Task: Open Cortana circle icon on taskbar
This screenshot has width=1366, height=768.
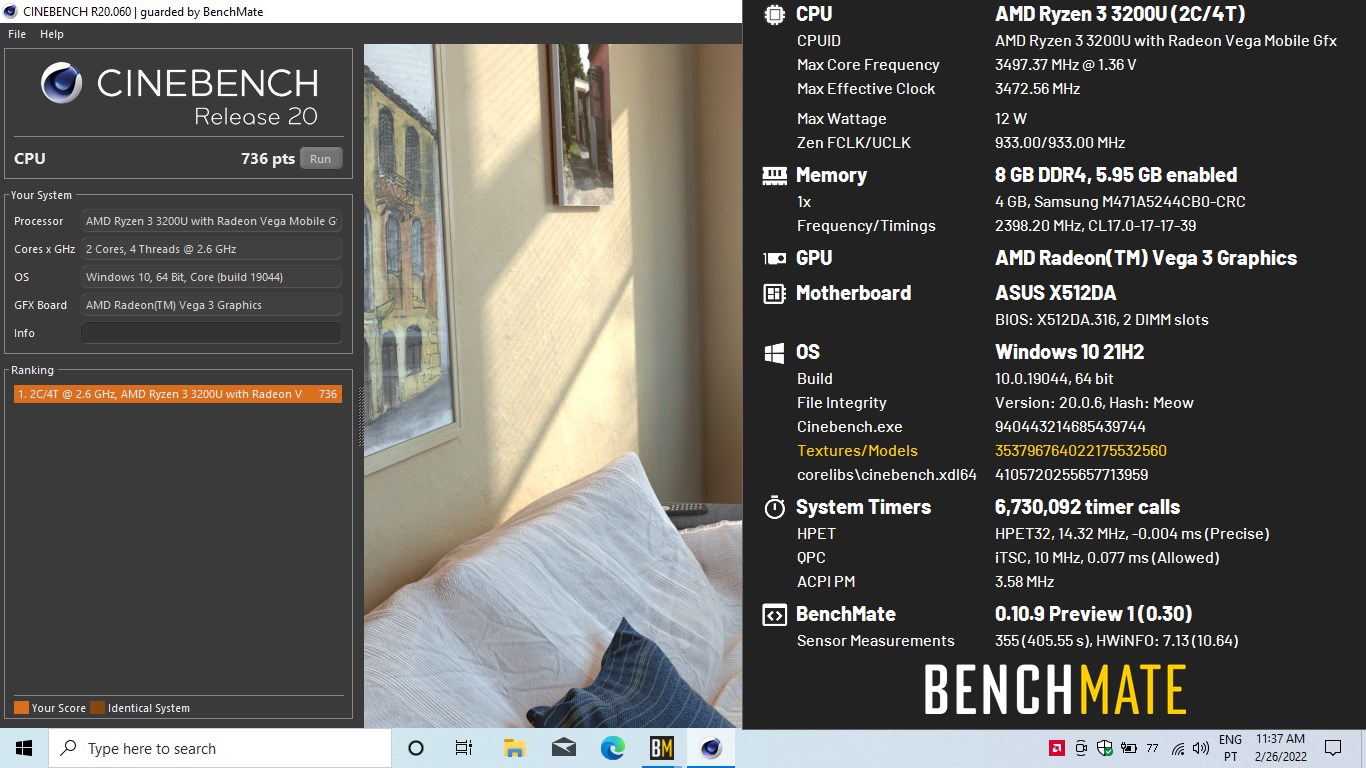Action: (x=416, y=748)
